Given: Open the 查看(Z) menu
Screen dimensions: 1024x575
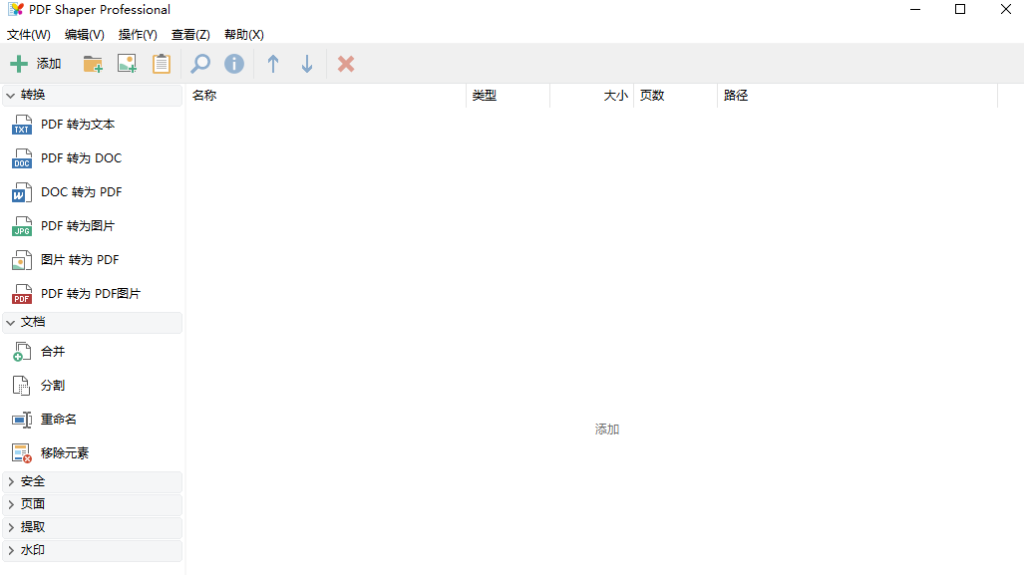Looking at the screenshot, I should [x=191, y=35].
